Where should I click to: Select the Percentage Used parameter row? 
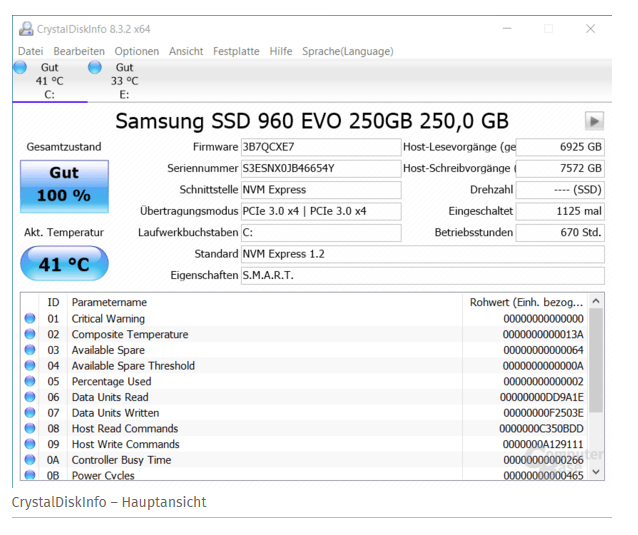[304, 381]
